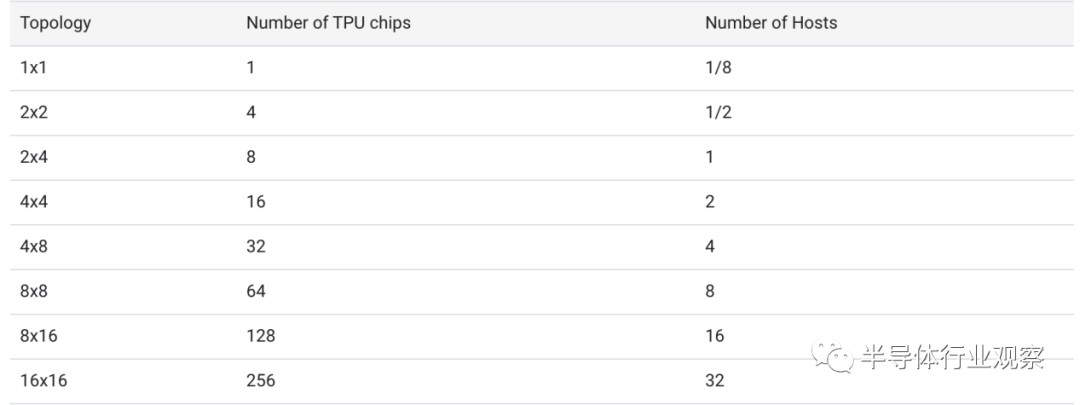Select the 2x4 topology cell
Image resolution: width=1080 pixels, height=405 pixels.
[x=34, y=157]
